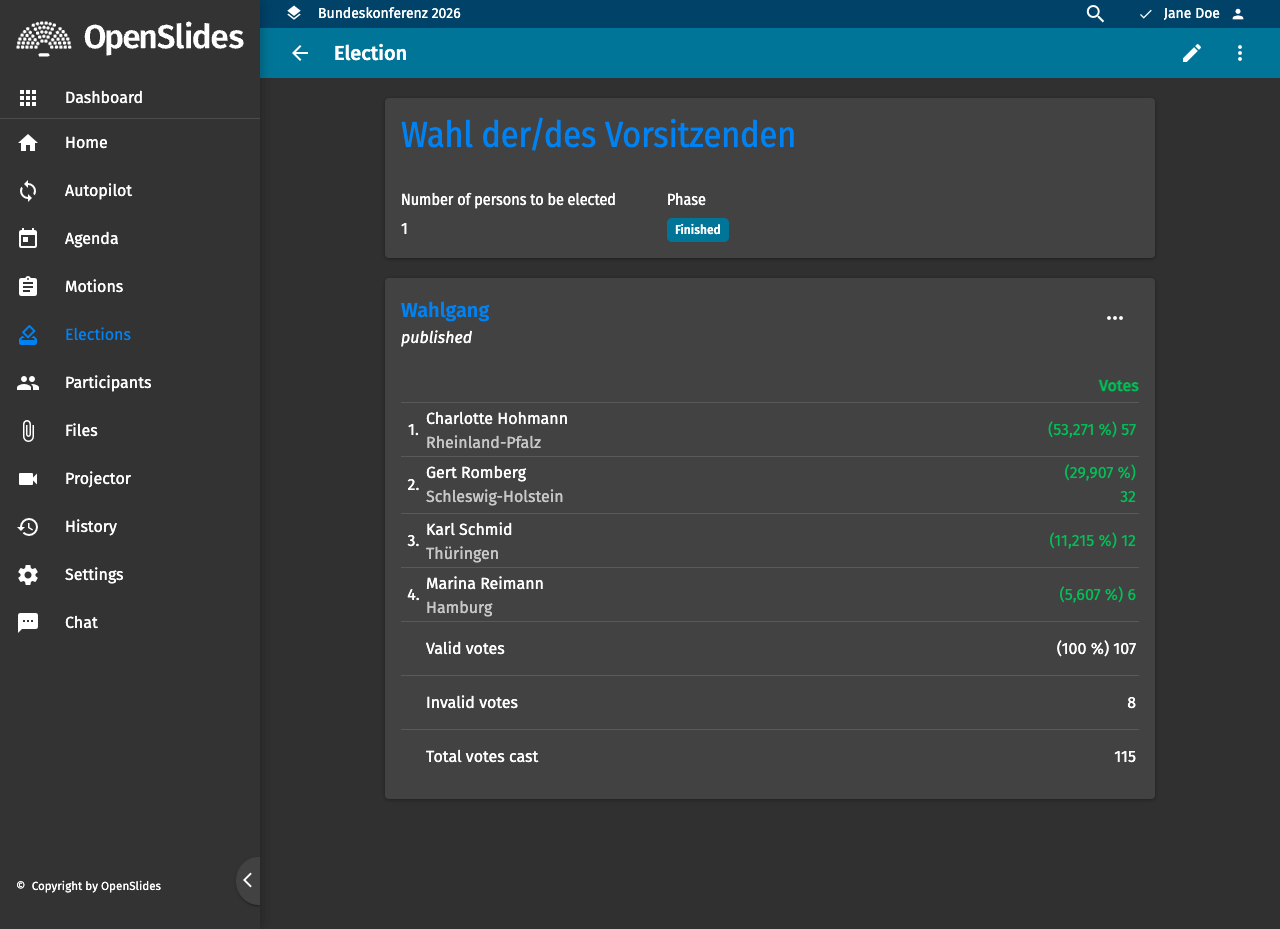Go back with the arrow icon
1280x929 pixels.
point(300,53)
